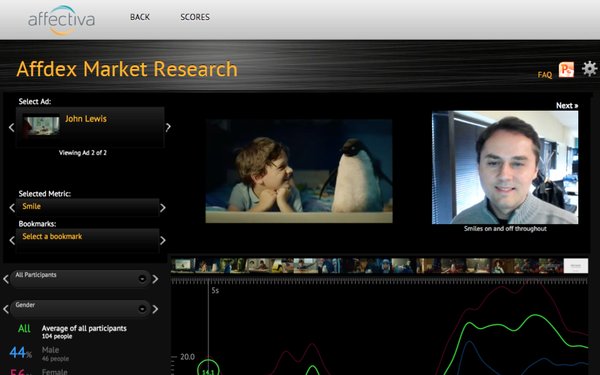Next option arrow beside Gender

pos(155,309)
